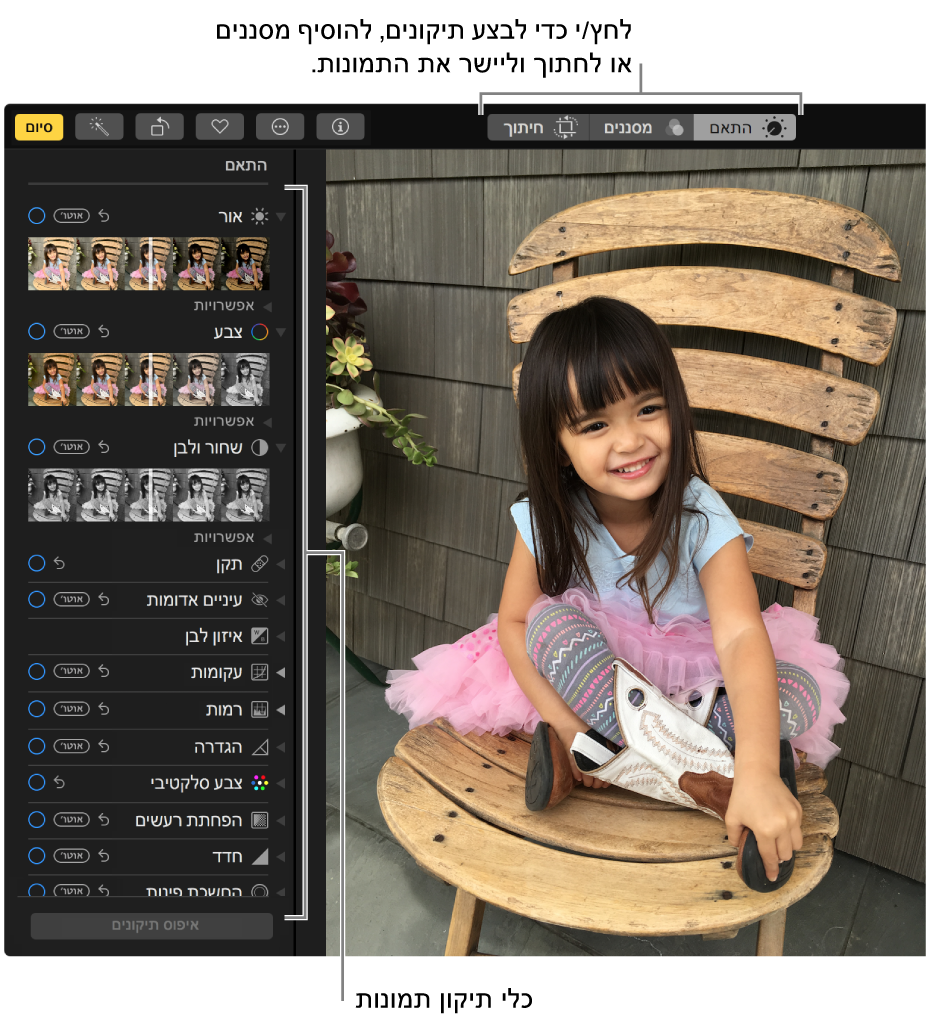Viewport: 928px width, 1028px height.
Task: Switch to the Filters (מסננים) tab
Action: [642, 128]
